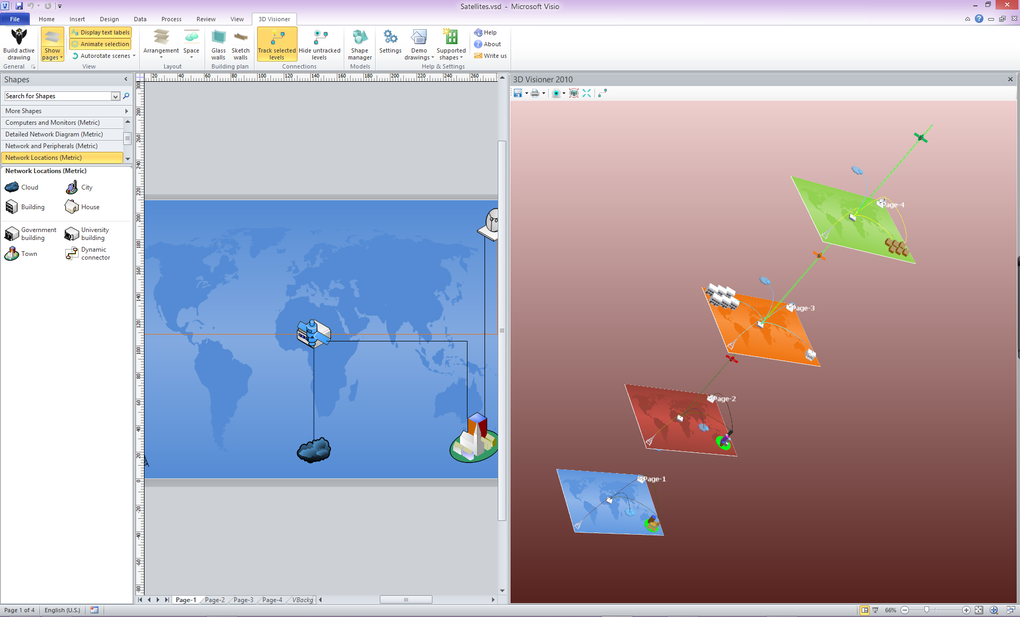This screenshot has height=617, width=1020.
Task: Open the Demo drawings dropdown
Action: [419, 44]
